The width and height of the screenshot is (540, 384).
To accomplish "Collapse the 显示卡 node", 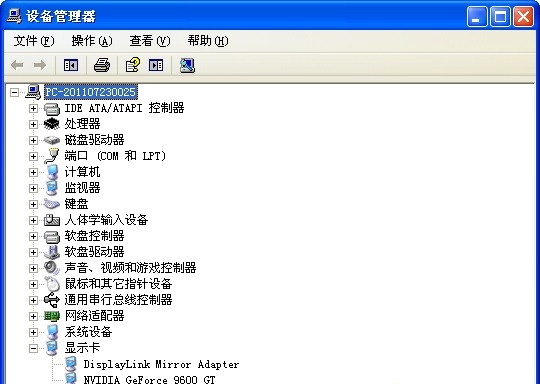I will tap(33, 349).
